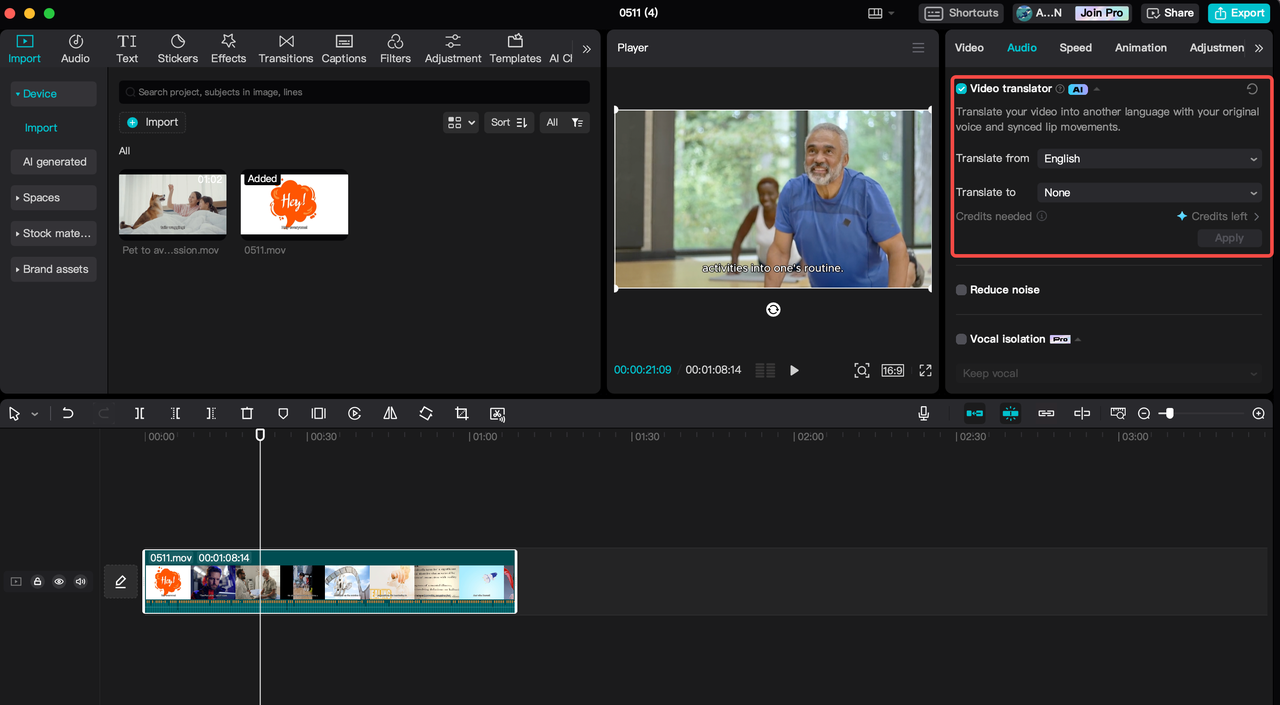Delete the selected clip with trash icon

pos(247,413)
